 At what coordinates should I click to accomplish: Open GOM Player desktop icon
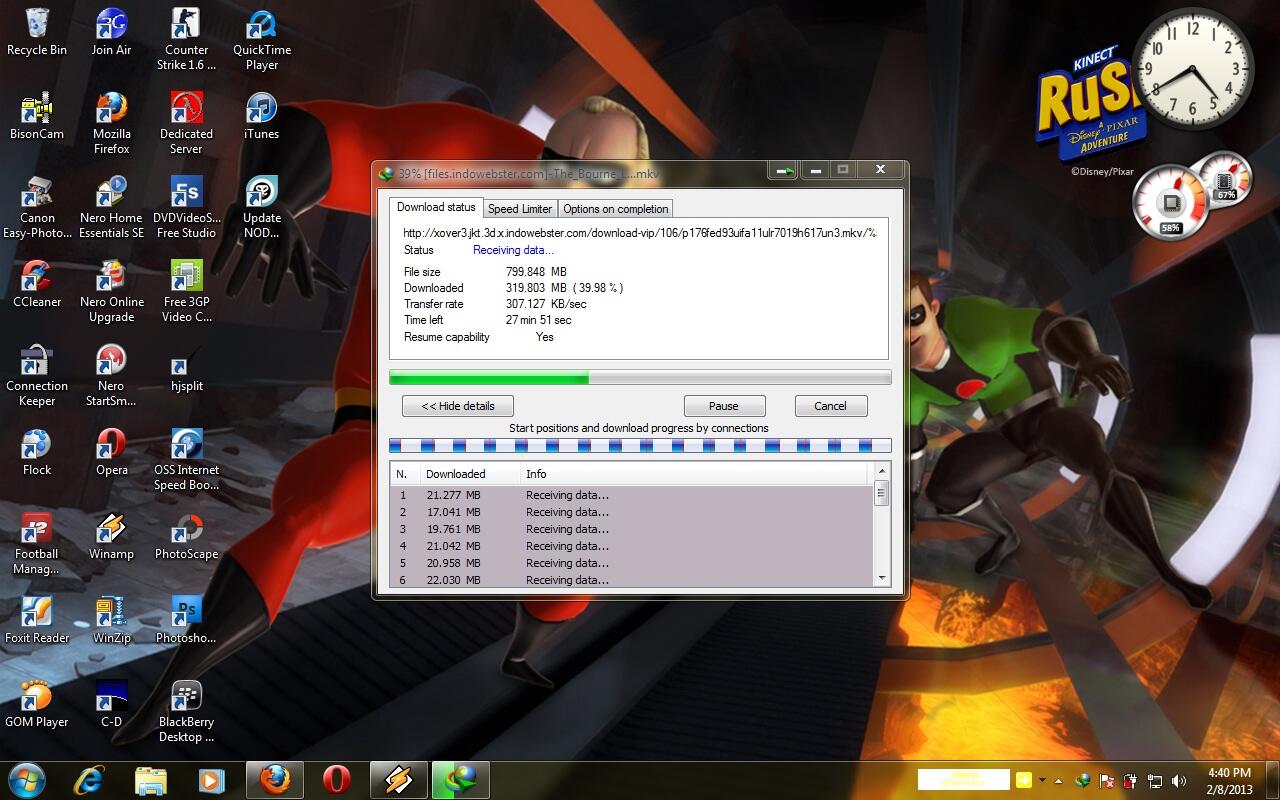pos(37,704)
